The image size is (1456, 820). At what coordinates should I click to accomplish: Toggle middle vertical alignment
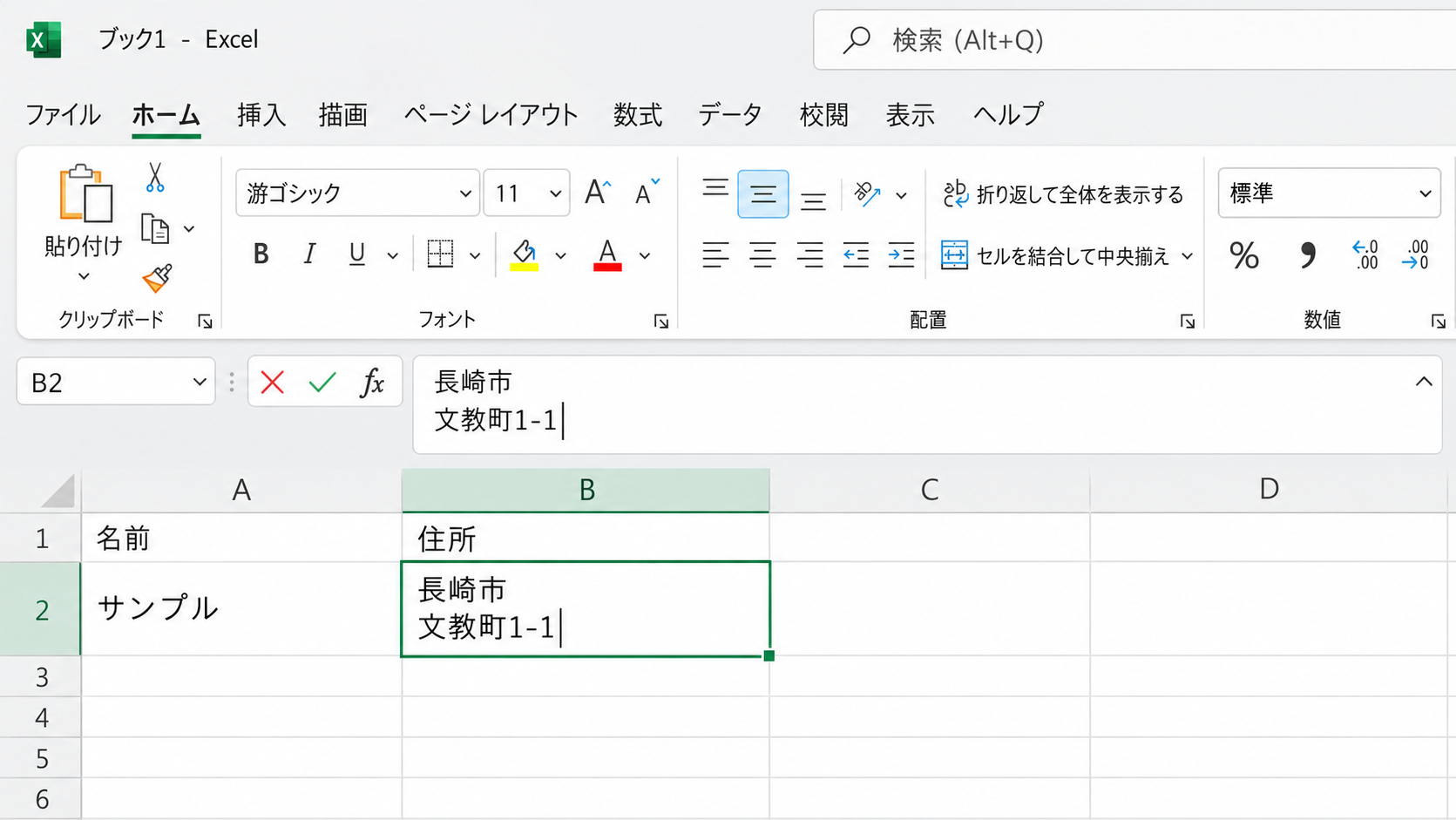click(763, 193)
